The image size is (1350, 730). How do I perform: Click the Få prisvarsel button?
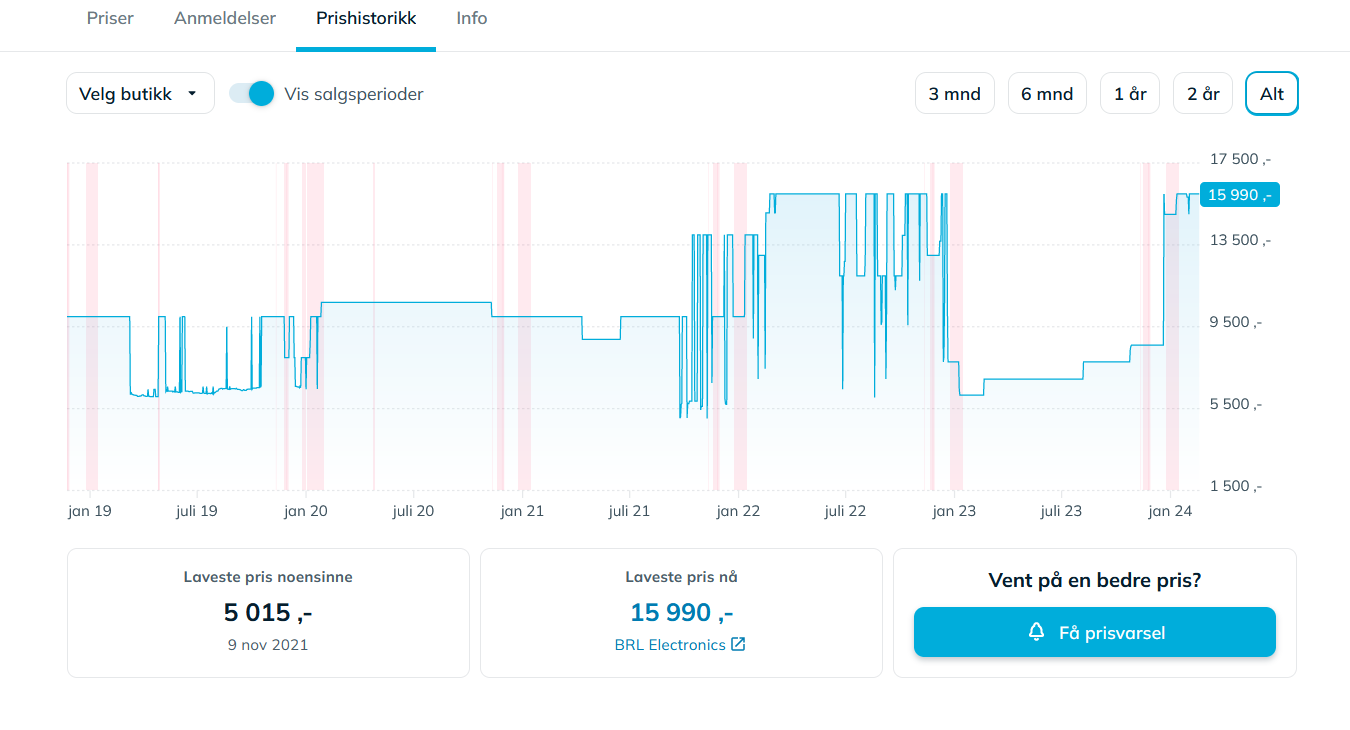click(x=1095, y=632)
